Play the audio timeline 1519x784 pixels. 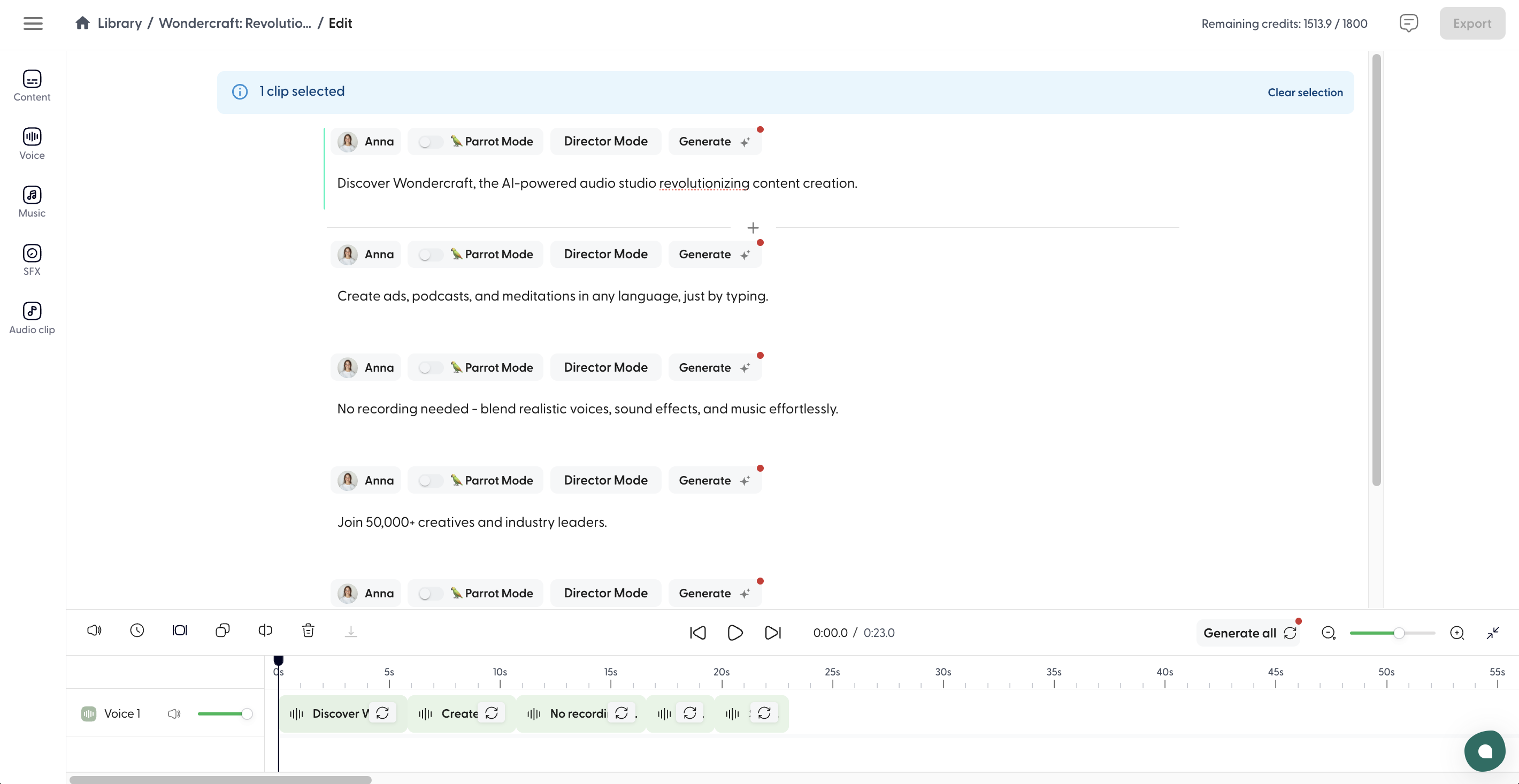point(735,633)
